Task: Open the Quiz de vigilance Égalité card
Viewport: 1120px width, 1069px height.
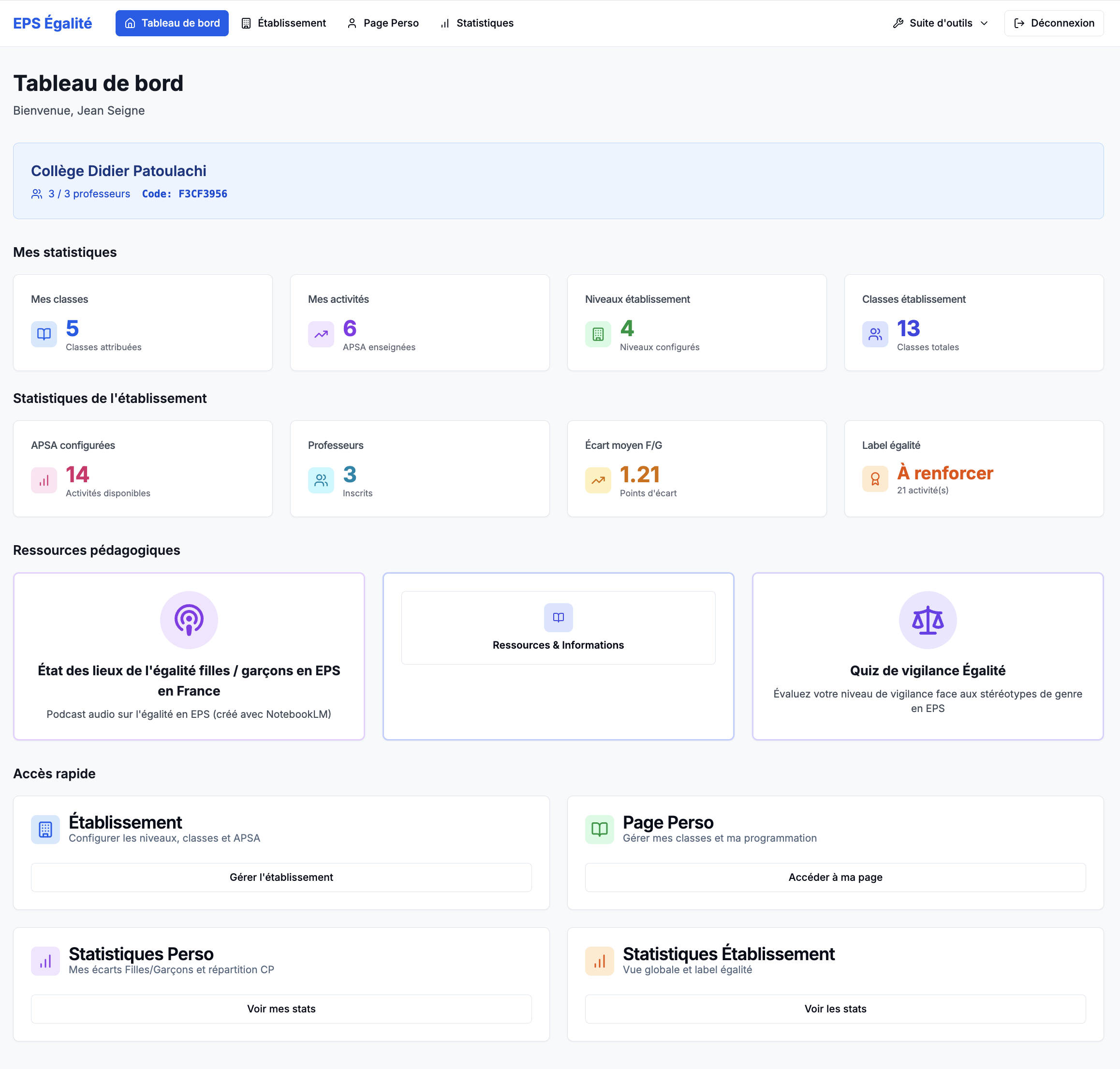Action: pos(927,671)
